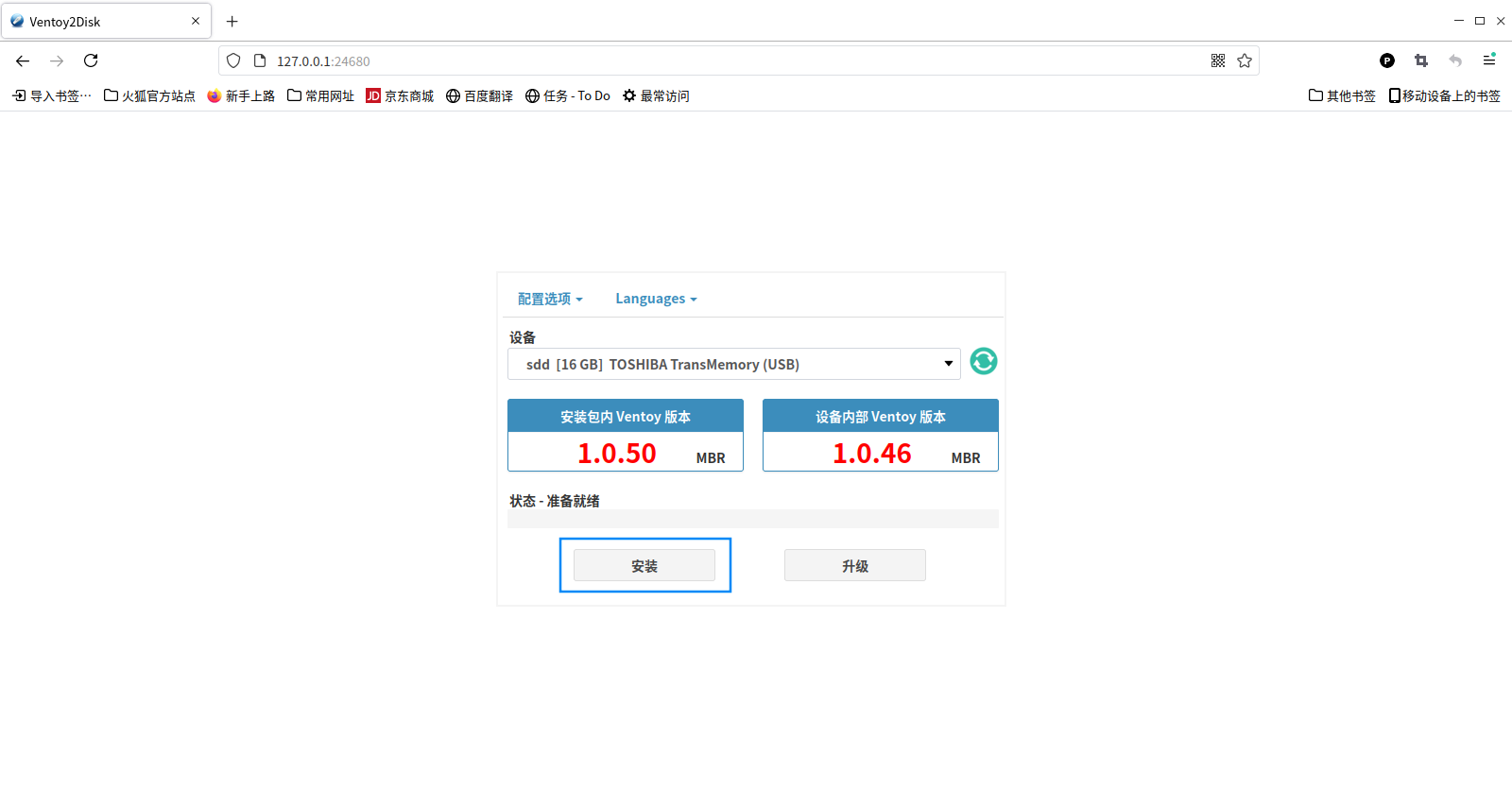Open 移动设备上的书签 folder
The height and width of the screenshot is (808, 1512).
[1445, 95]
